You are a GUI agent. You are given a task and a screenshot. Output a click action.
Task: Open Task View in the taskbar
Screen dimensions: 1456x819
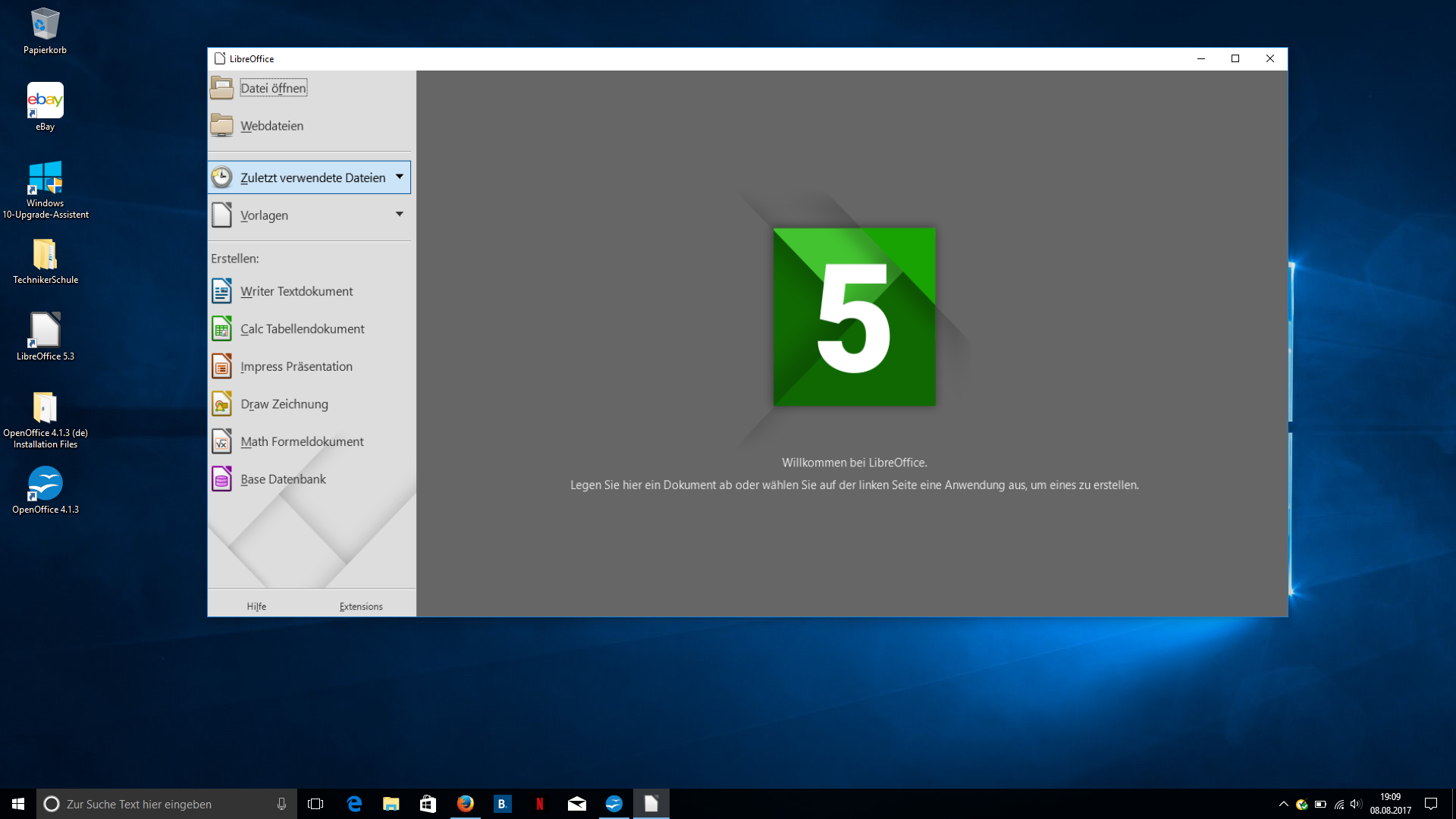(x=315, y=804)
